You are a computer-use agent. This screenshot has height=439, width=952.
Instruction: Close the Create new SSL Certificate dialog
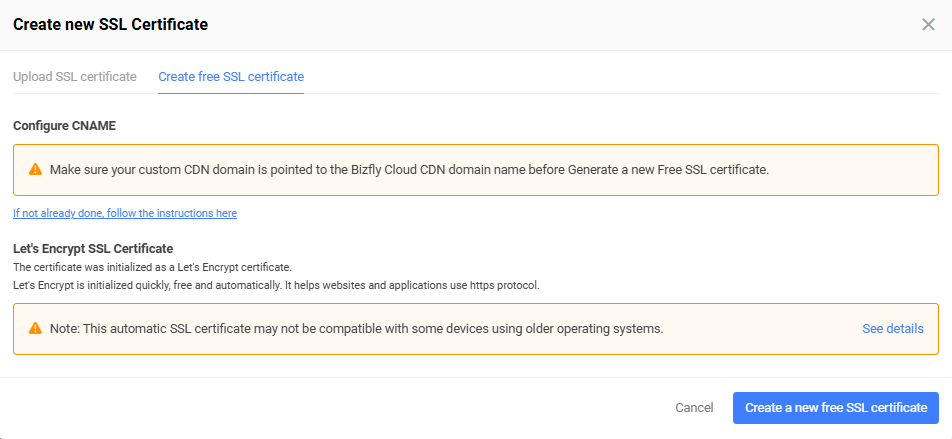(928, 25)
